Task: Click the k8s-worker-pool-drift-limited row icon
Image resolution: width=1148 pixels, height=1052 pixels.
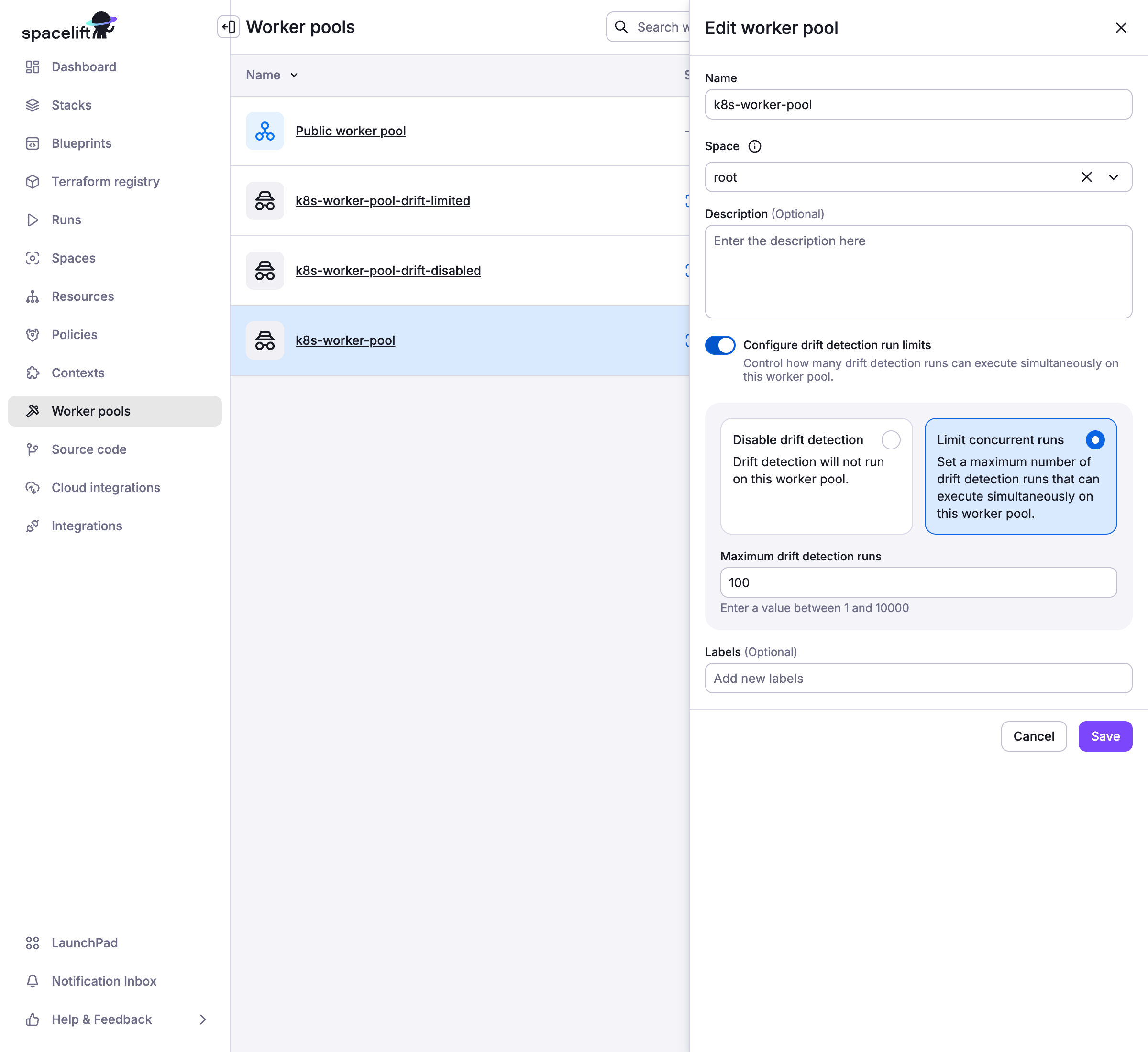Action: [265, 201]
